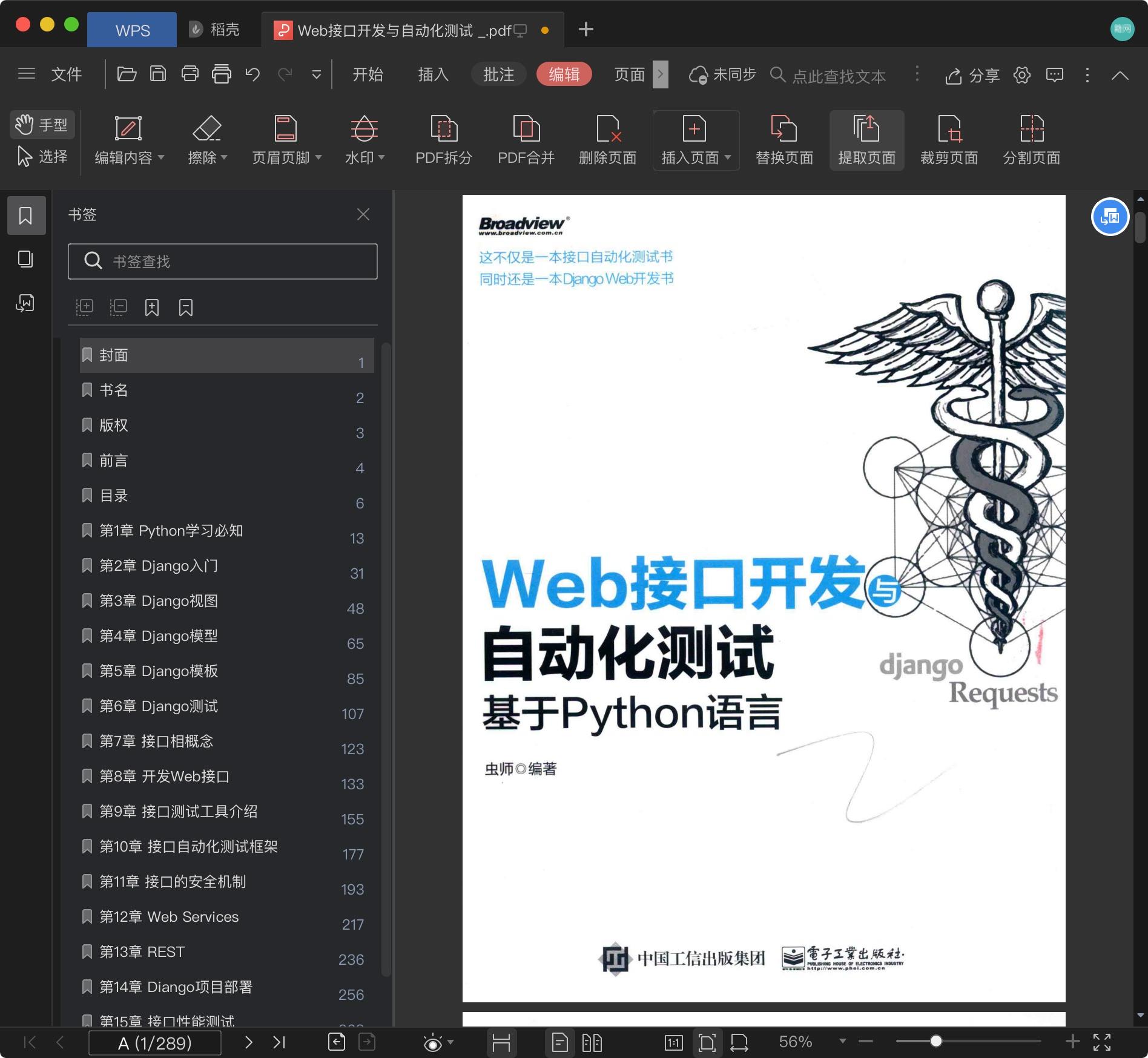Collapse the ribbon chevron
1148x1058 pixels.
pos(1120,75)
